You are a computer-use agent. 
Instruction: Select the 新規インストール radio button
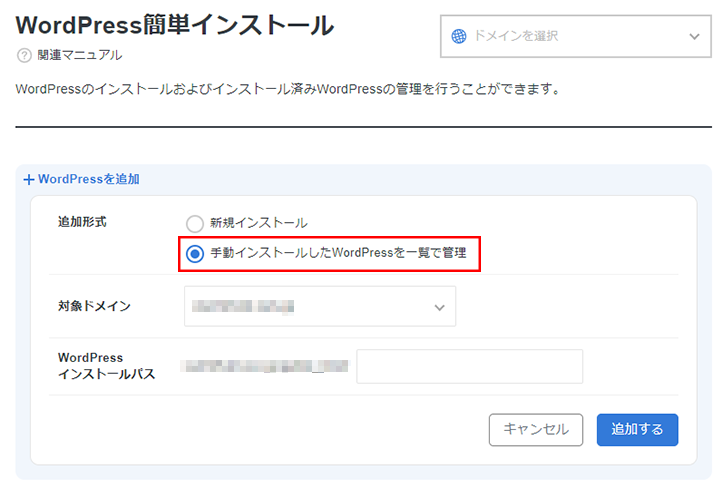point(195,224)
